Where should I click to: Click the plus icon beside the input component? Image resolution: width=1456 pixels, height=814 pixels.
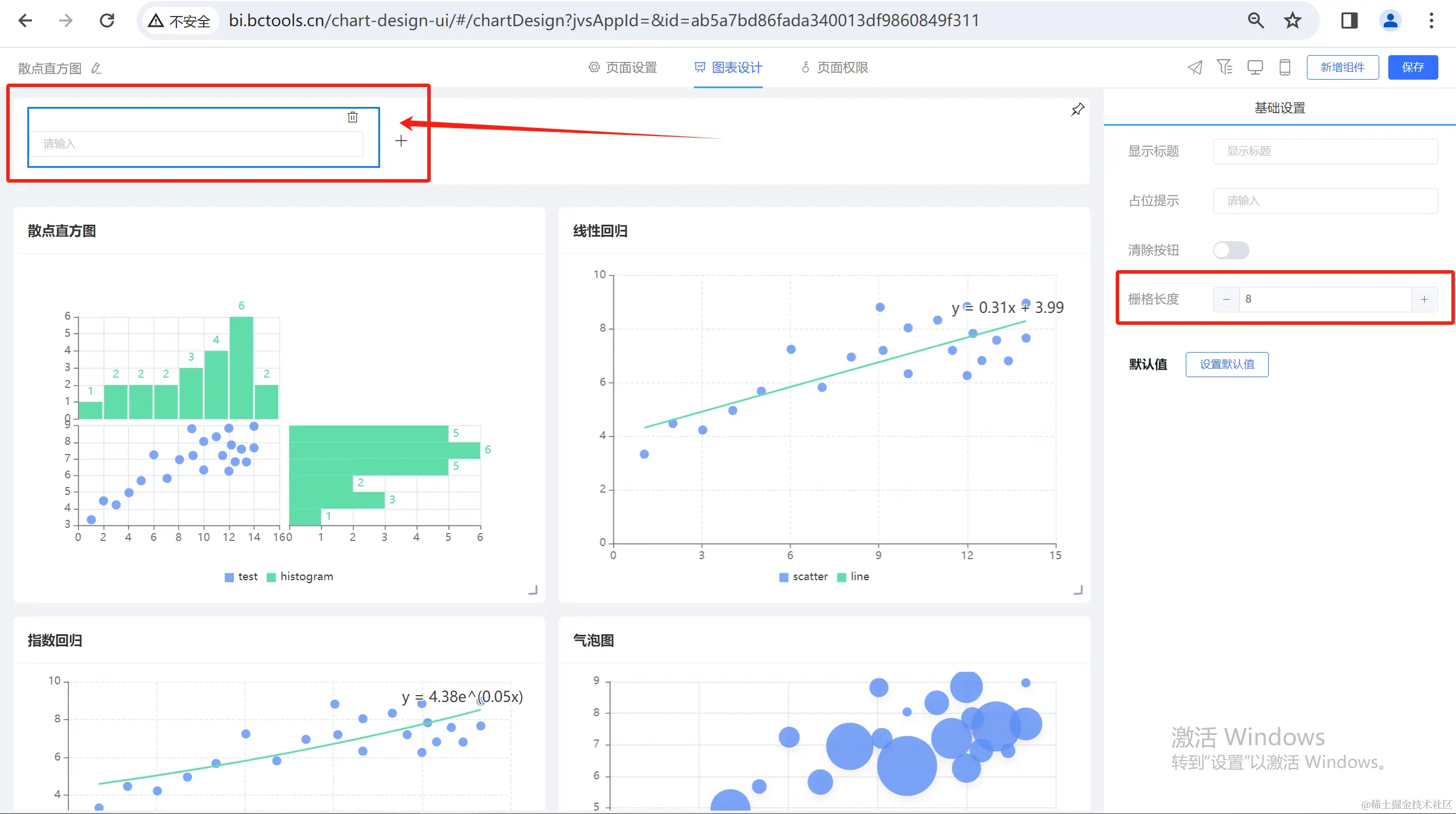tap(401, 141)
